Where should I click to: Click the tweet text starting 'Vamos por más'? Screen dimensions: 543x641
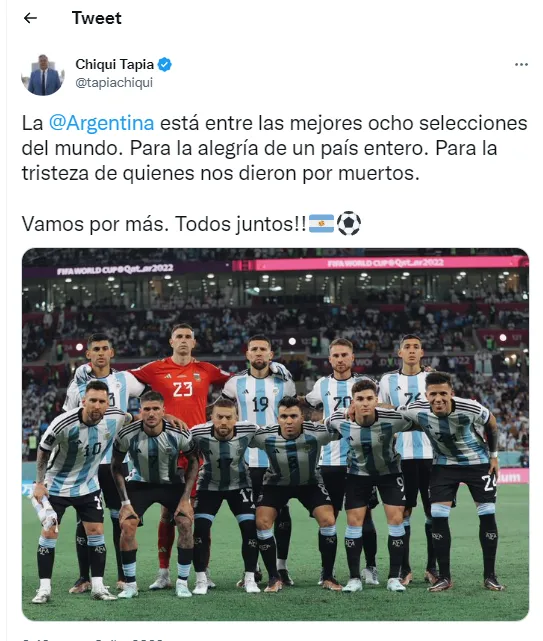(164, 224)
